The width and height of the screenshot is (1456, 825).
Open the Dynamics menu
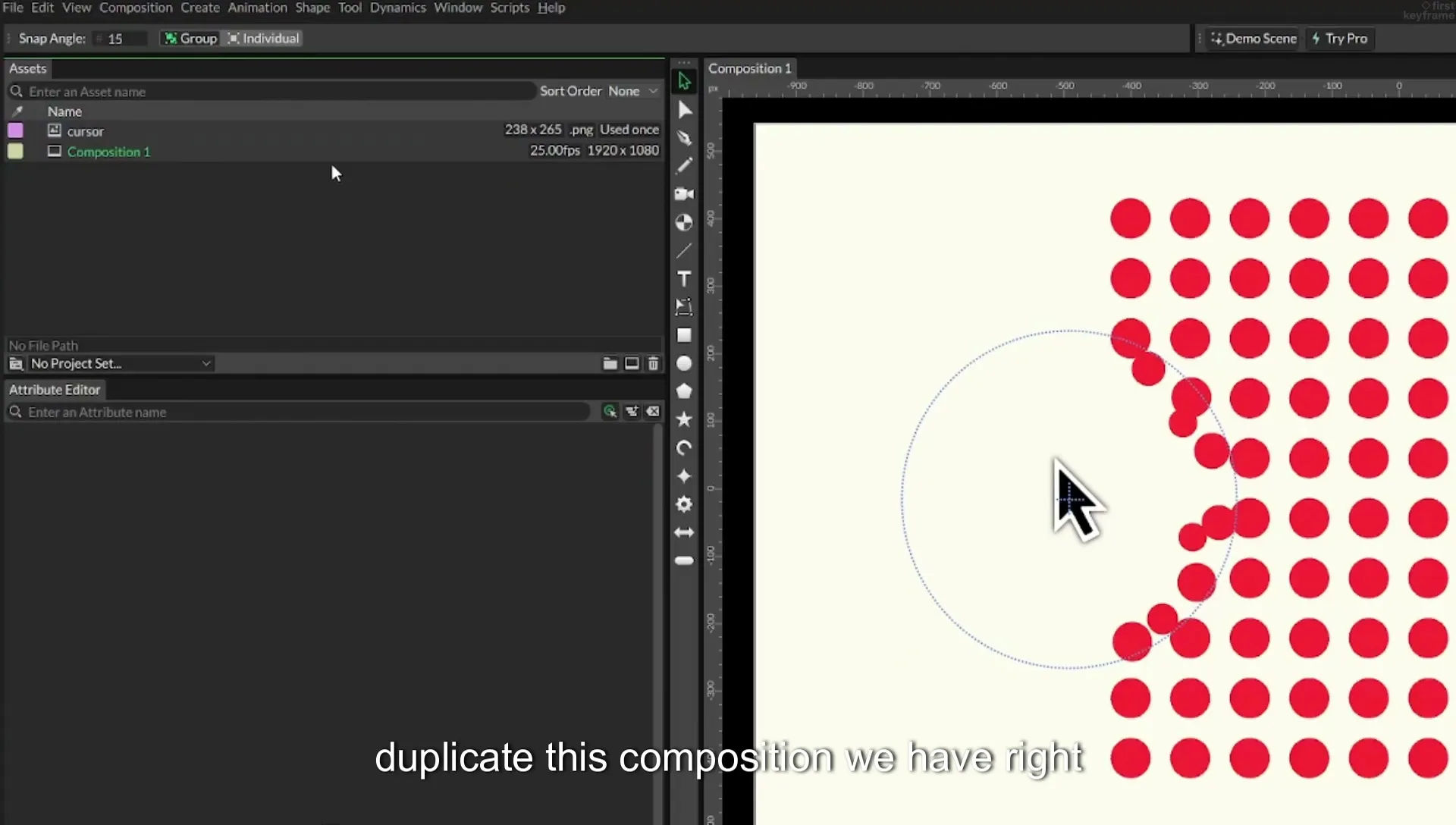(x=397, y=8)
